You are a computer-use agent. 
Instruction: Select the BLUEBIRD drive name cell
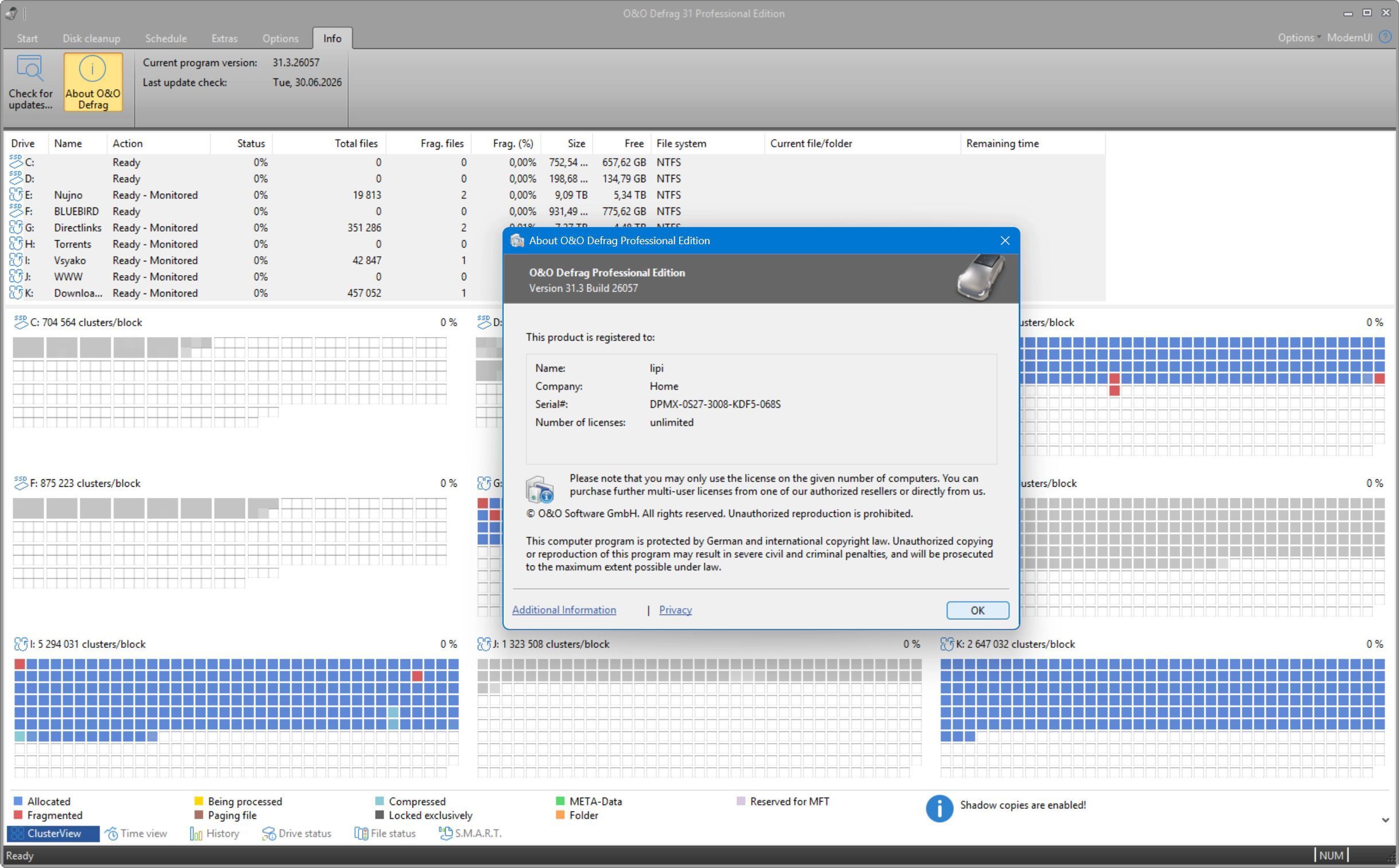click(x=76, y=211)
